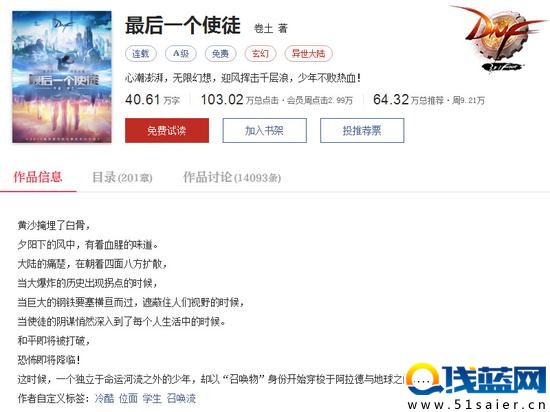Open author 卷土 link

click(263, 28)
